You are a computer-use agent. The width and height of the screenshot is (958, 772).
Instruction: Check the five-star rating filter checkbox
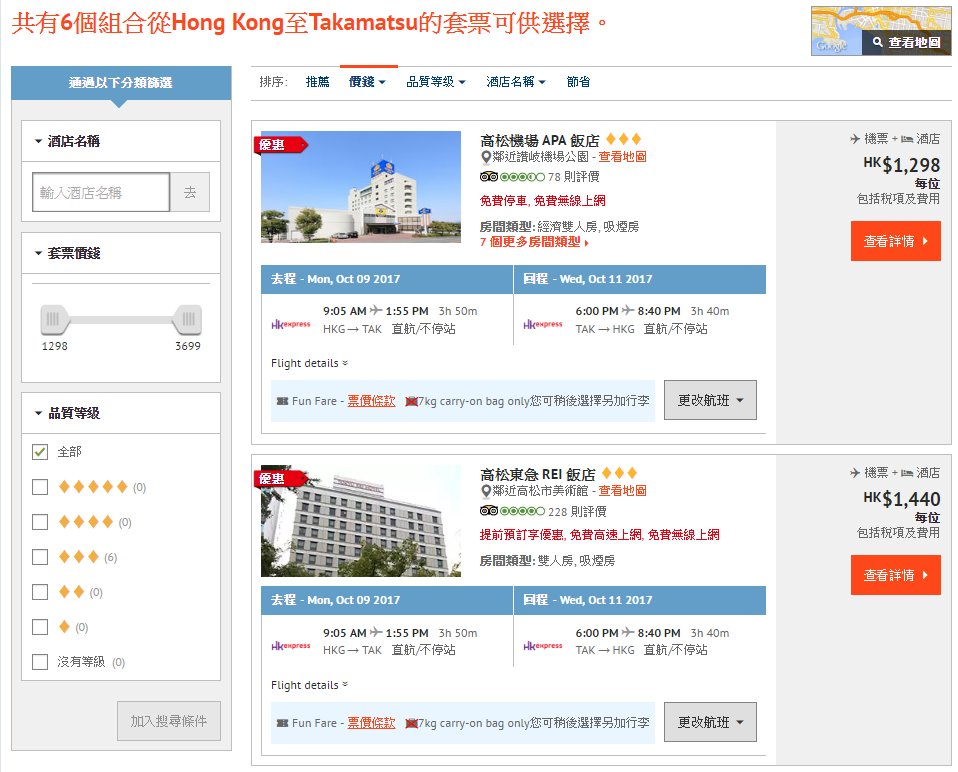coord(40,487)
